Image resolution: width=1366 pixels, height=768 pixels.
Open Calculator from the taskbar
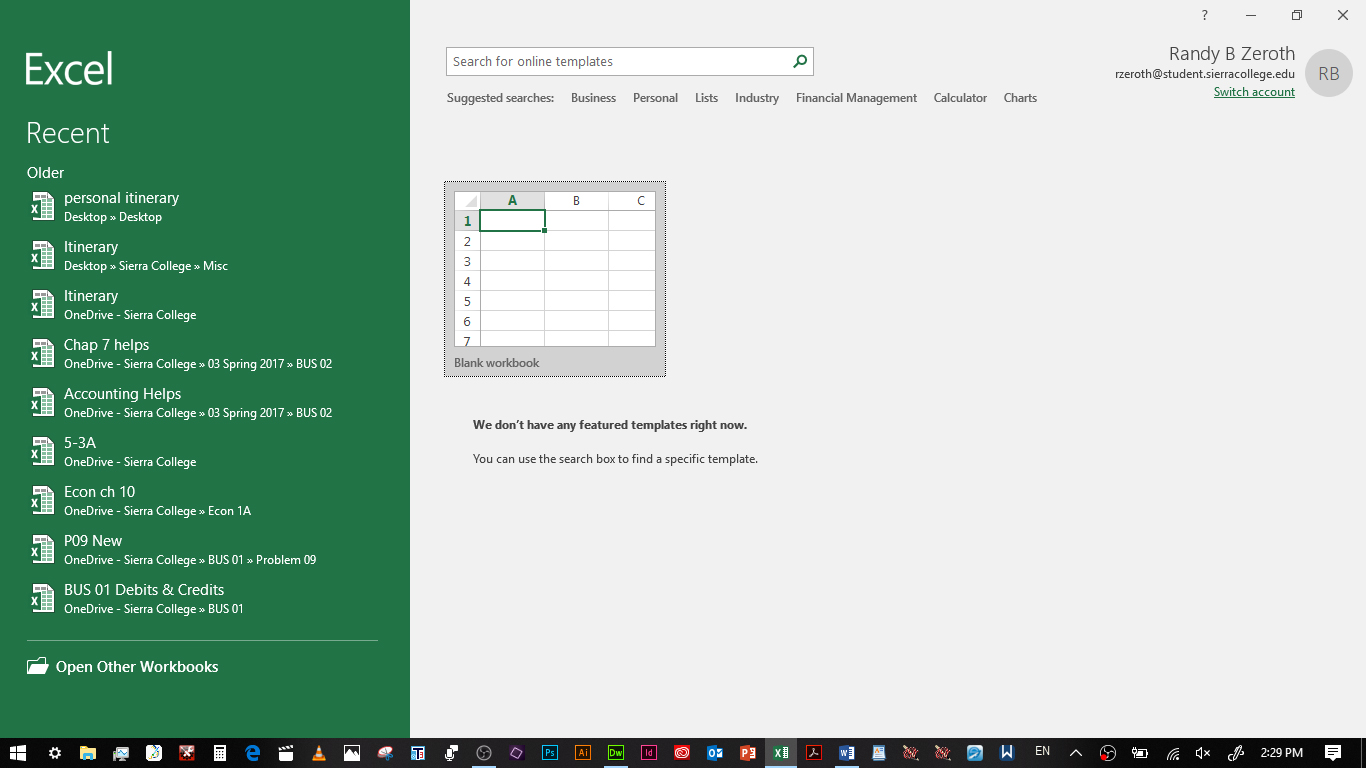point(220,753)
